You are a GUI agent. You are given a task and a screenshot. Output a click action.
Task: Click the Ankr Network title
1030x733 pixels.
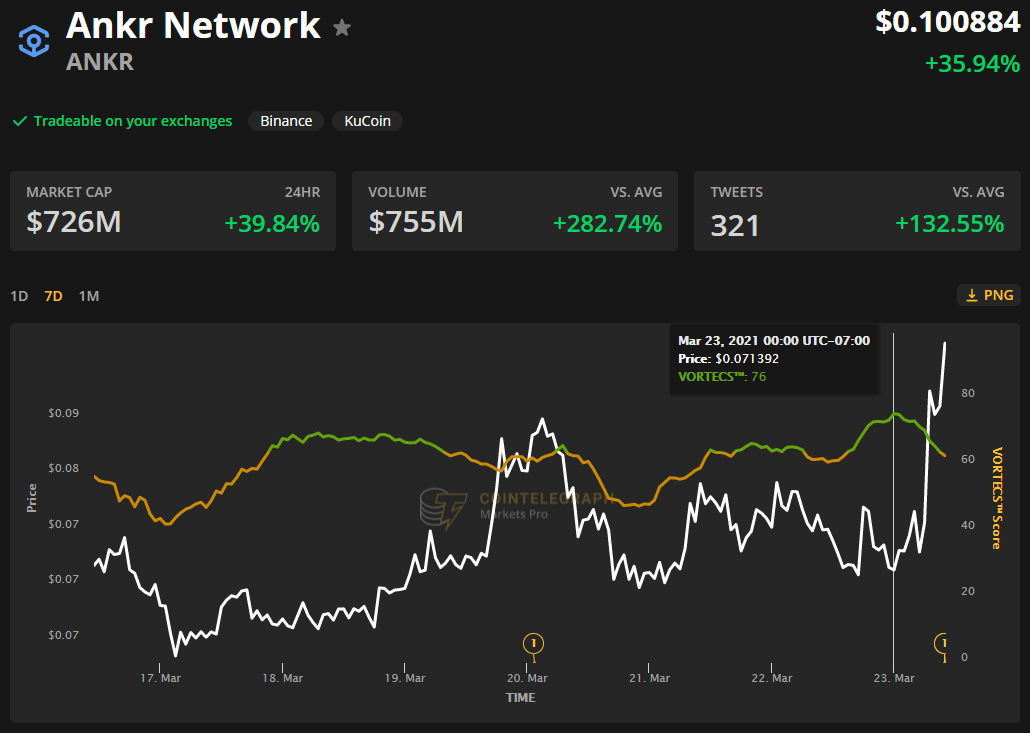(x=193, y=26)
